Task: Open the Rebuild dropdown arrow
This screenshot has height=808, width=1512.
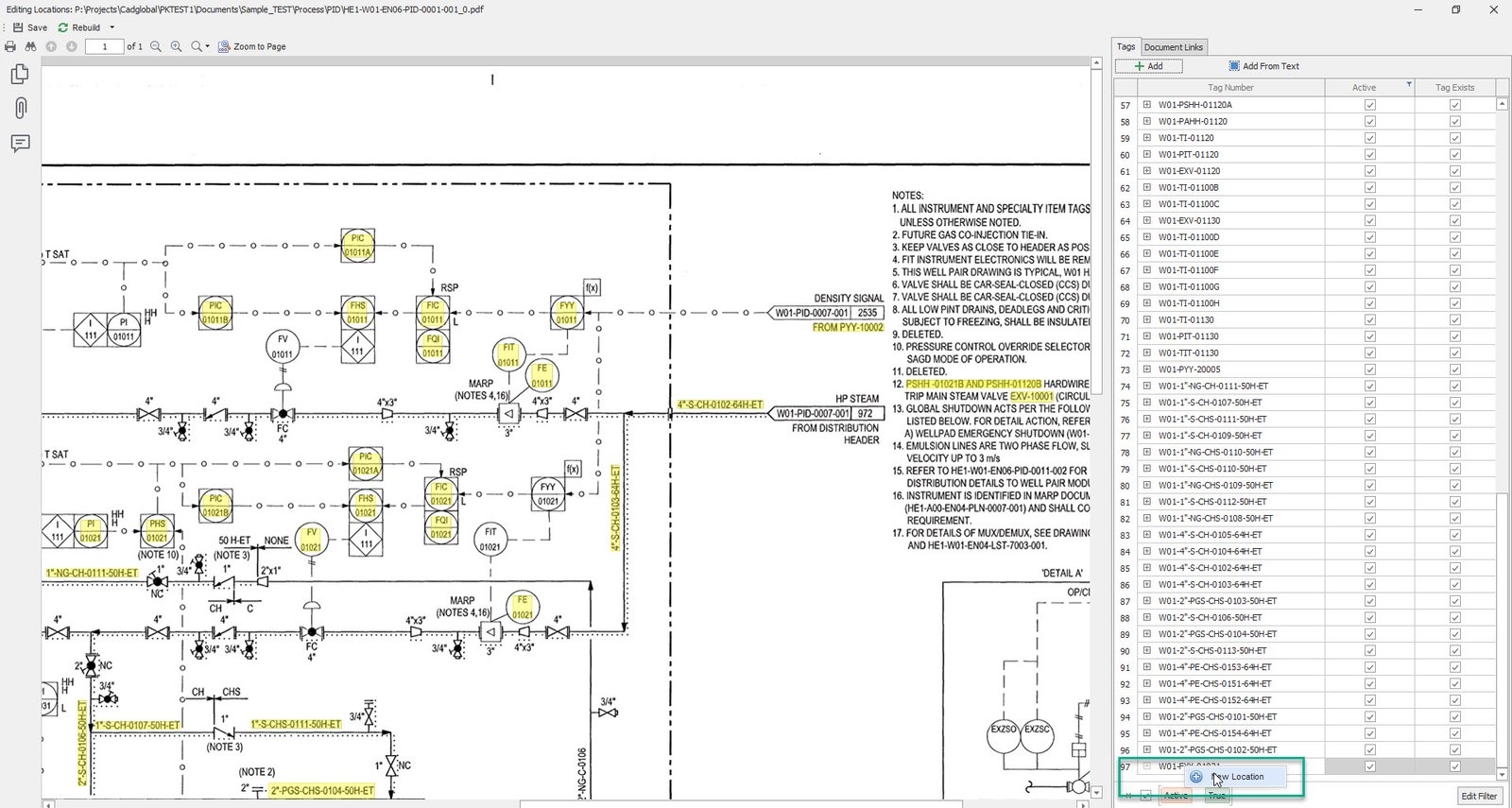Action: (112, 27)
